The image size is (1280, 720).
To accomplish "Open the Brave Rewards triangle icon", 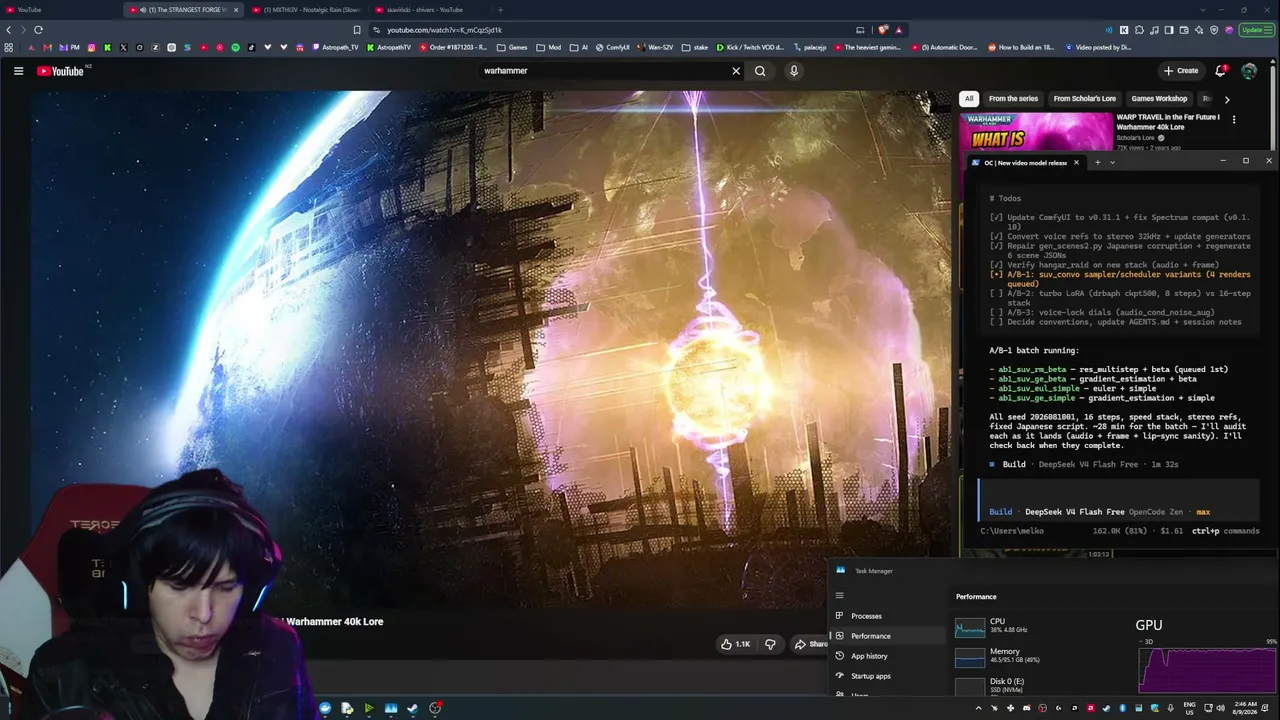I will pos(899,30).
